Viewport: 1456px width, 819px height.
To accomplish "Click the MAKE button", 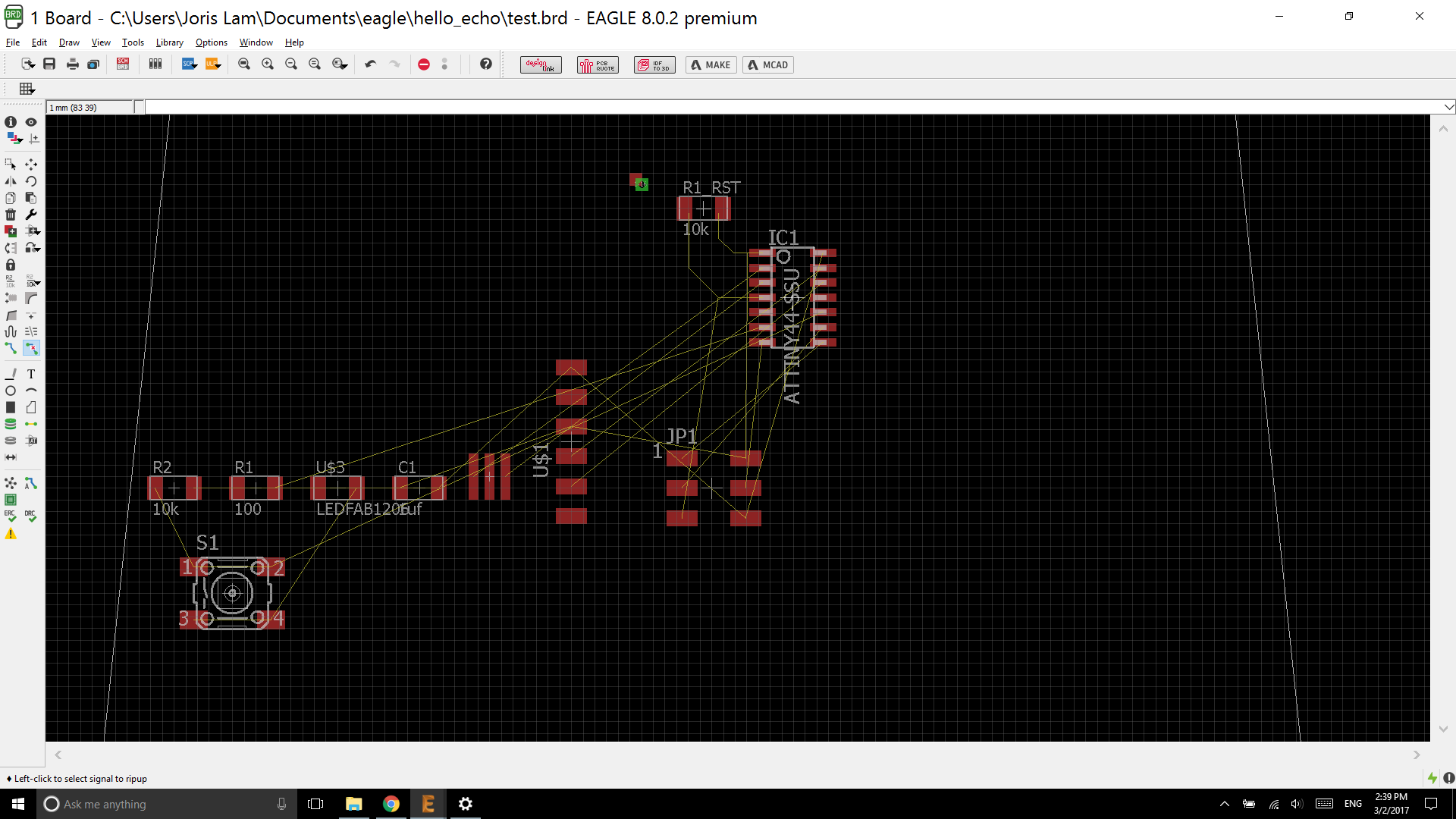I will point(711,64).
